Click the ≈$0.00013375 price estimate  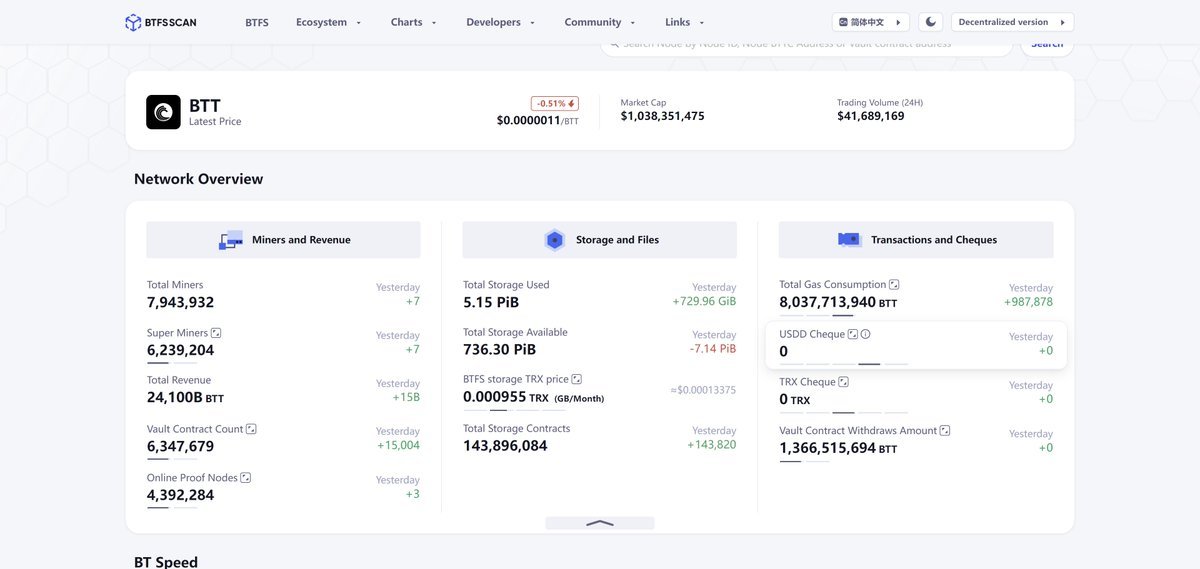click(703, 390)
